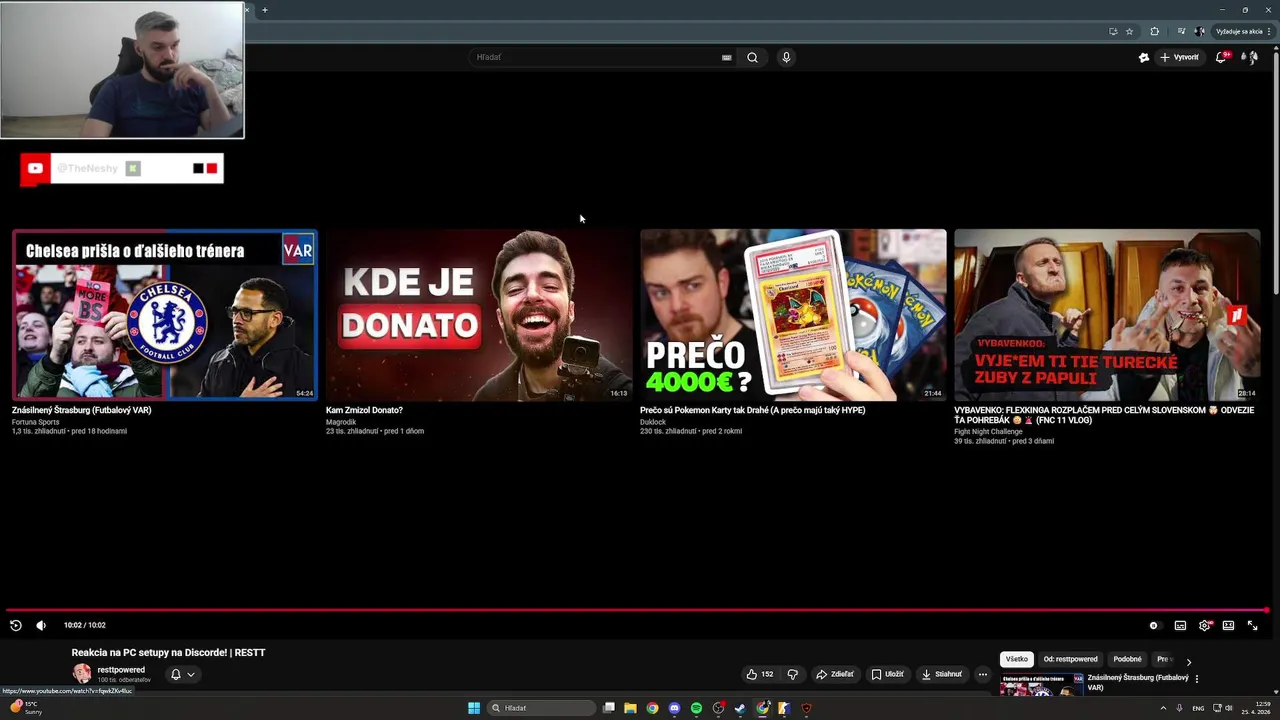Like the video with 152 likes
The height and width of the screenshot is (720, 1280).
click(x=759, y=674)
